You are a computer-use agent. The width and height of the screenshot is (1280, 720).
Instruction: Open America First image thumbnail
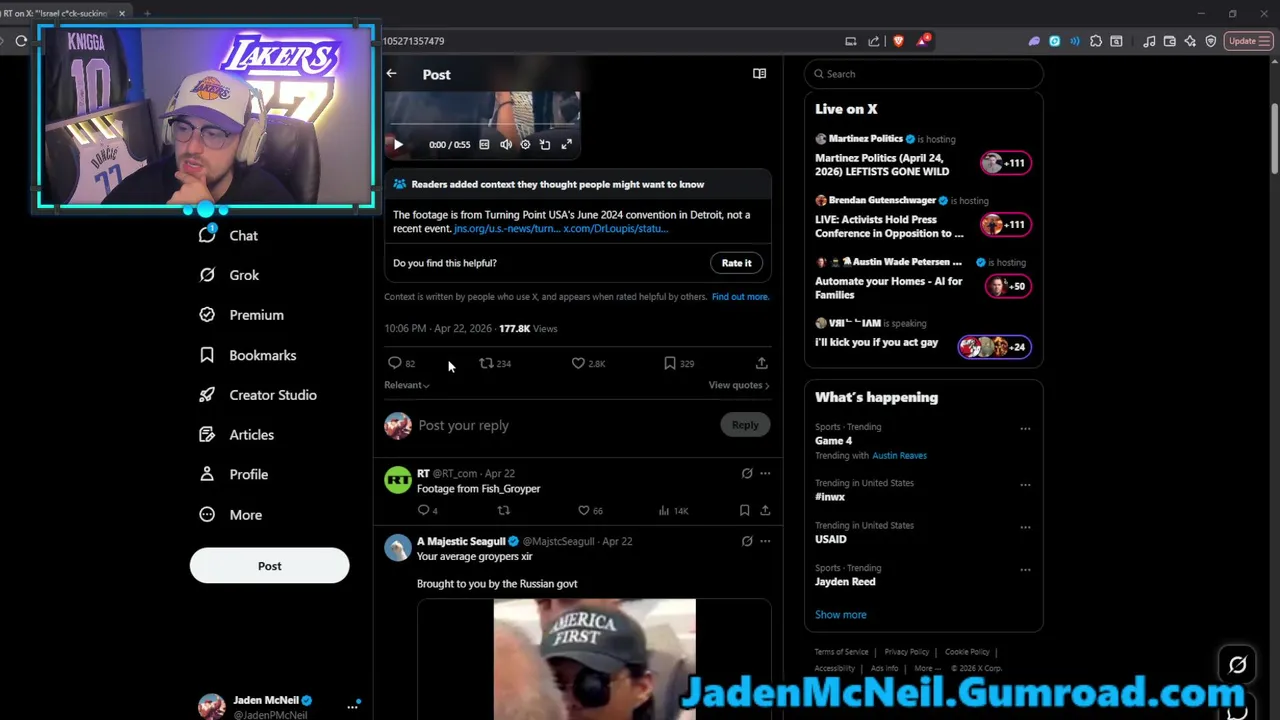point(594,659)
